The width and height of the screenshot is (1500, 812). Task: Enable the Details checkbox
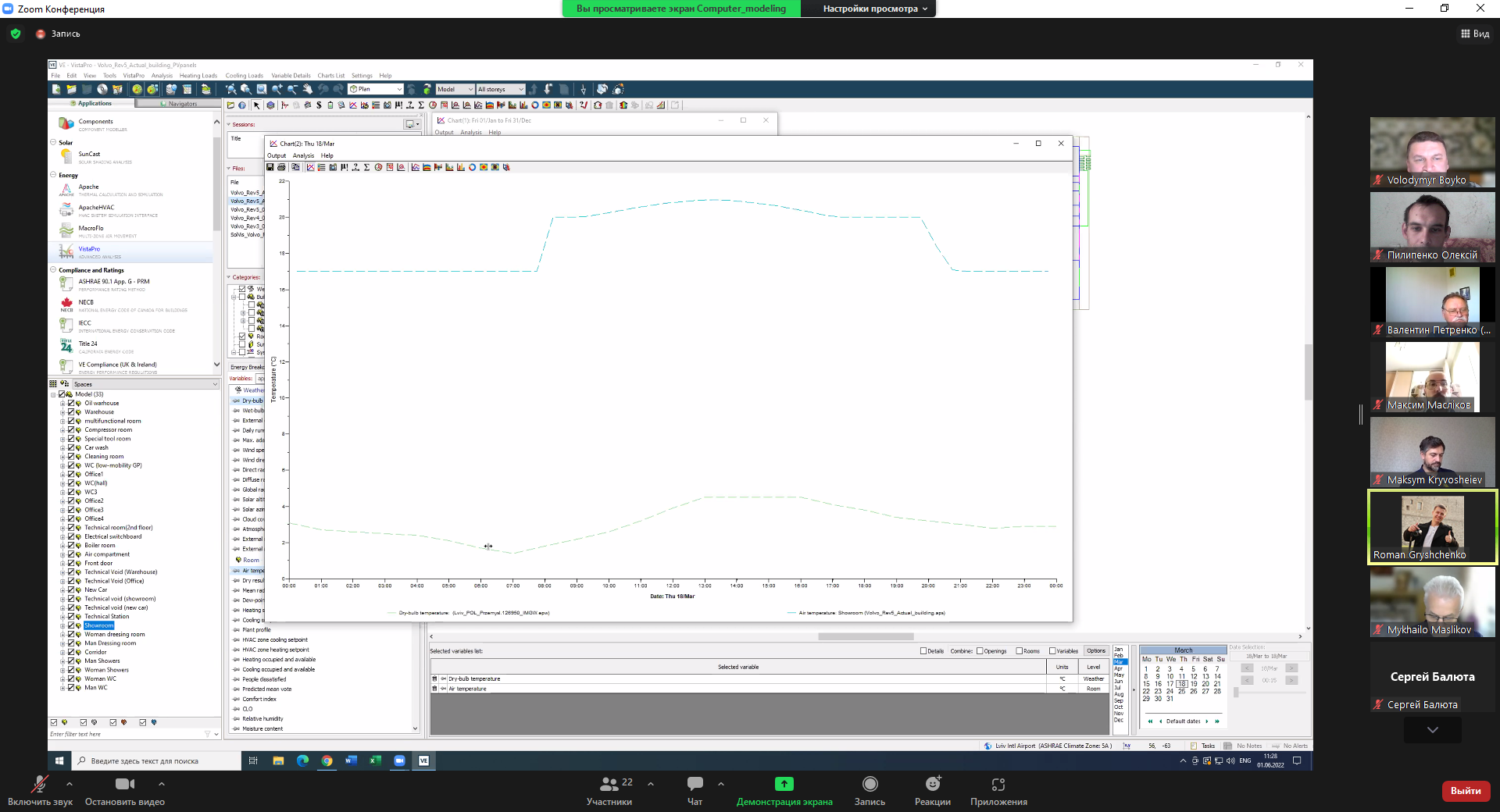(x=923, y=651)
